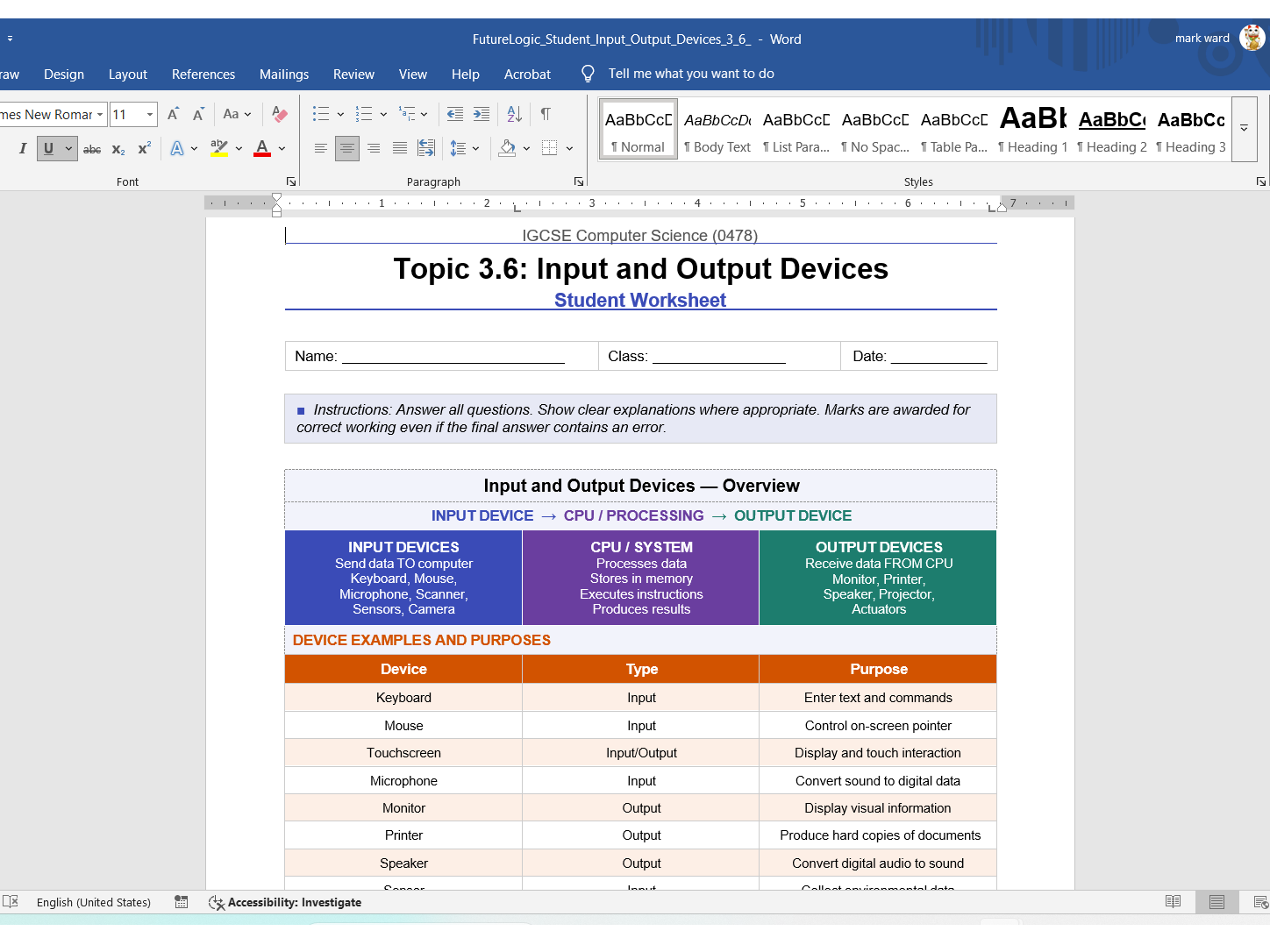Screen dimensions: 1270x952
Task: Decrease indent of the paragraph
Action: (x=455, y=114)
